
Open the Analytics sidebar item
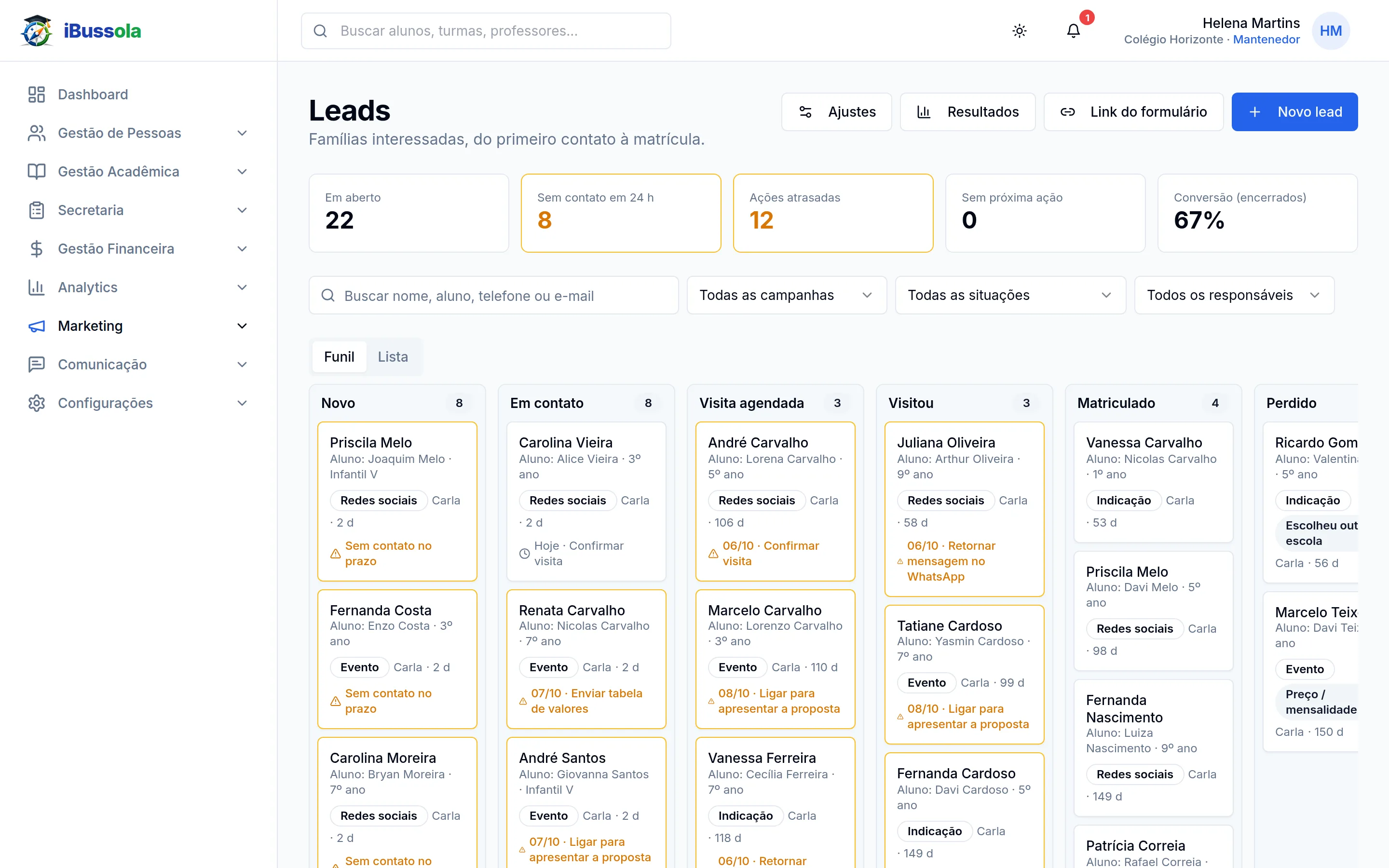[x=138, y=287]
